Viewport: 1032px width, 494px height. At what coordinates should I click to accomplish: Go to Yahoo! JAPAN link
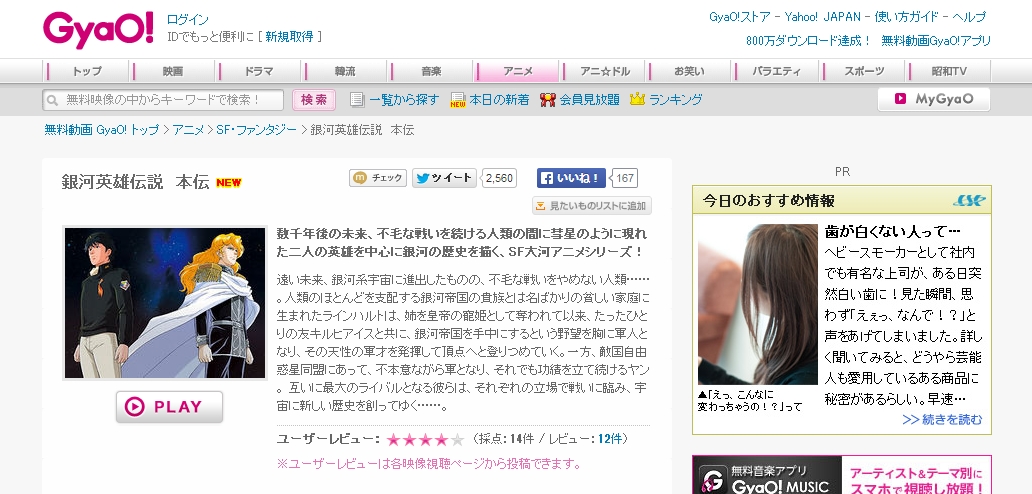[824, 16]
